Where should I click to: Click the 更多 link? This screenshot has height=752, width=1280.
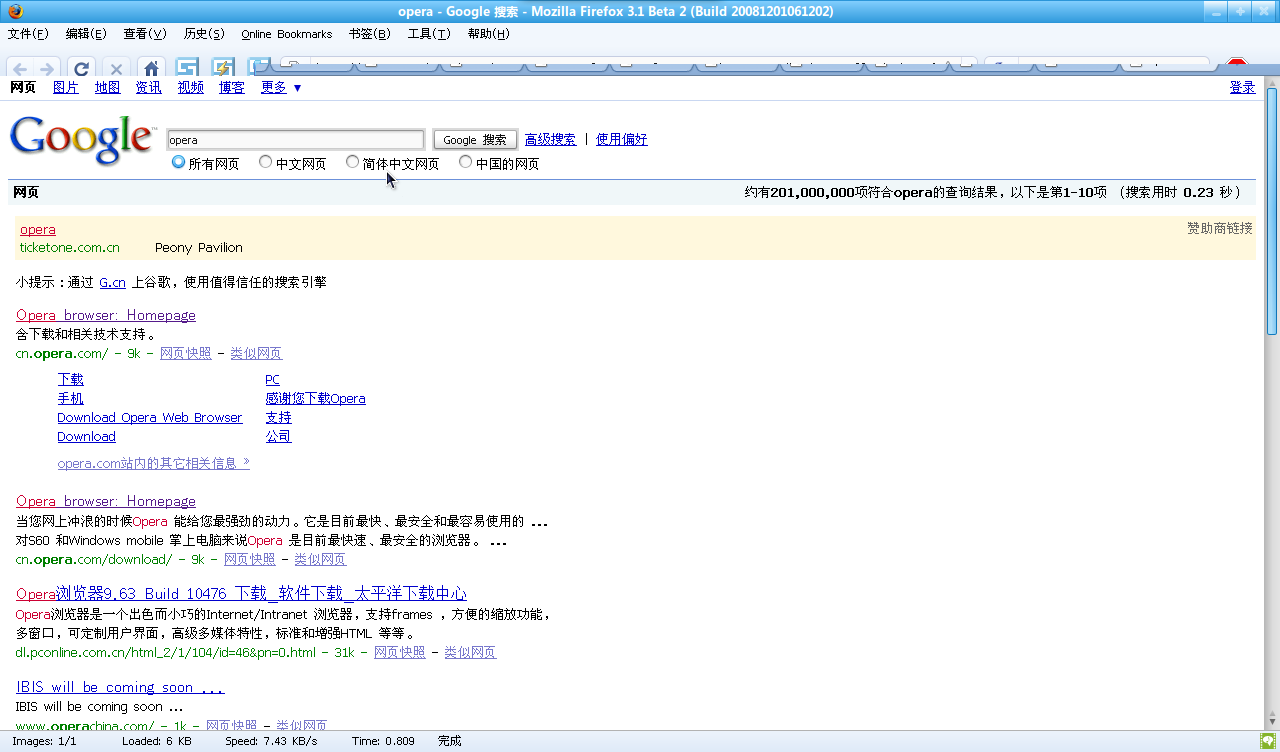coord(274,88)
